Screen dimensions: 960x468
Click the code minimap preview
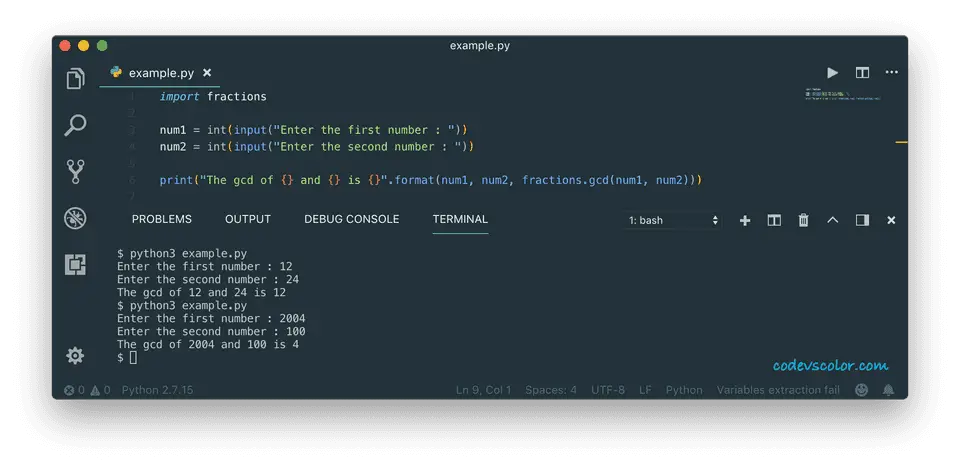[844, 94]
